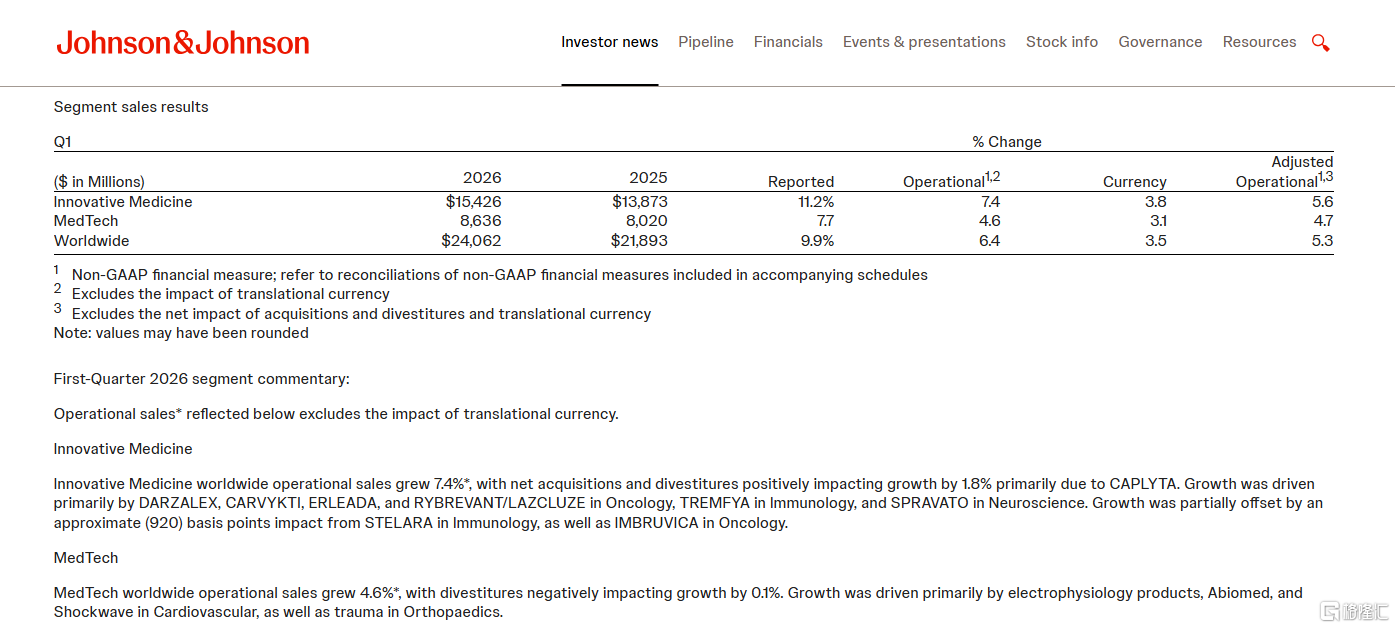Open the Resources navigation item
Screen dimensions: 1395x628
[x=1259, y=42]
